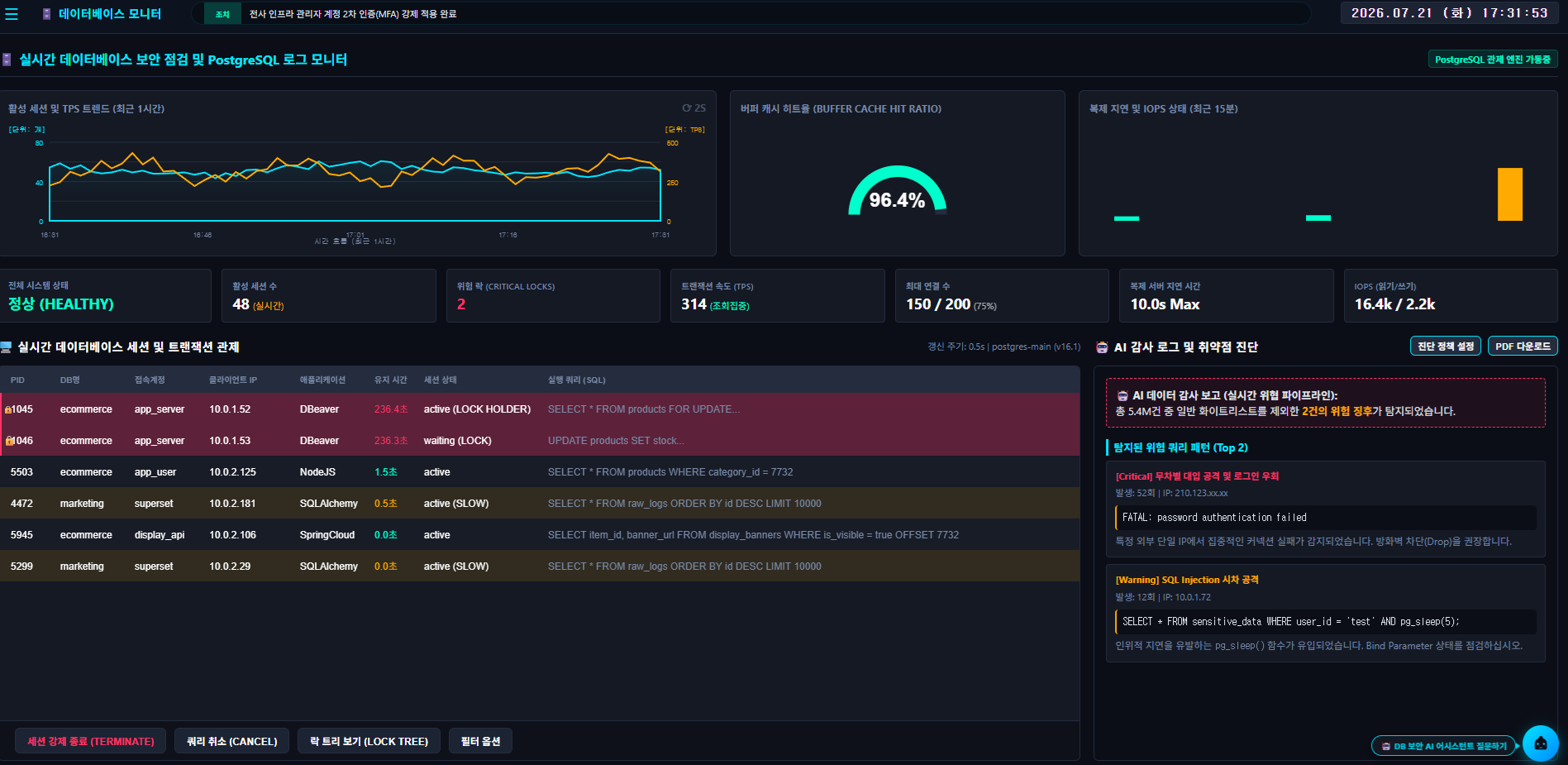Open 락 트리 보기 (LOCK TREE)
Viewport: 1568px width, 765px height.
point(369,741)
